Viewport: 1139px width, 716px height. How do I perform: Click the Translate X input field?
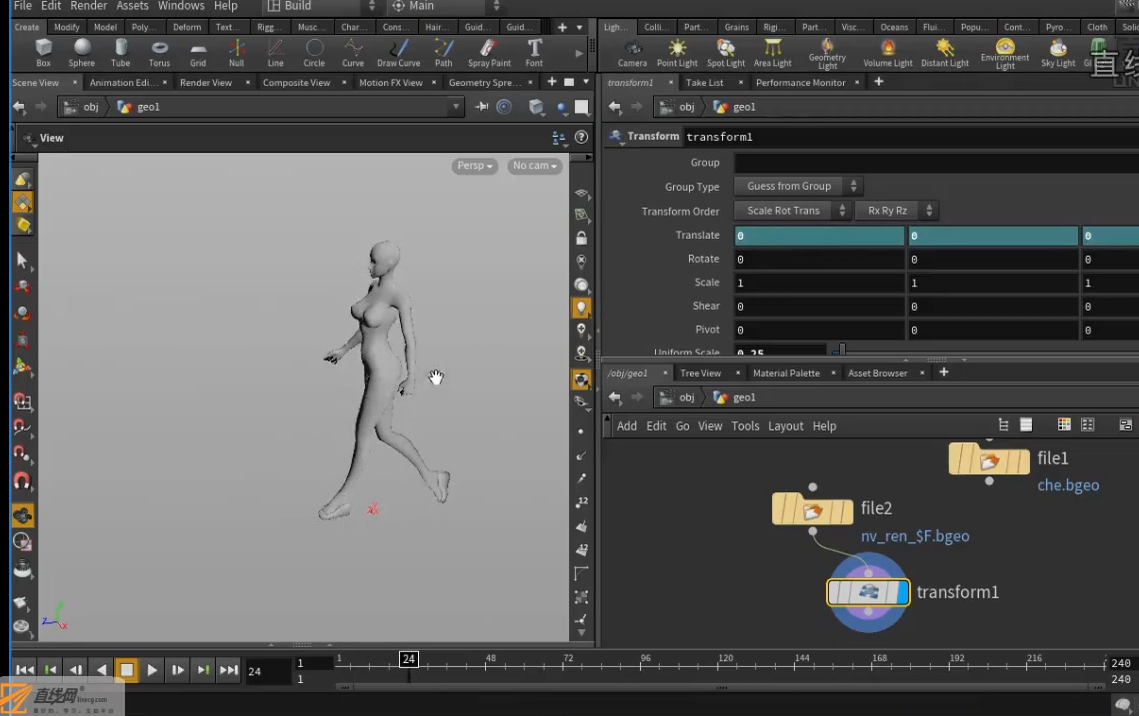[x=819, y=235]
